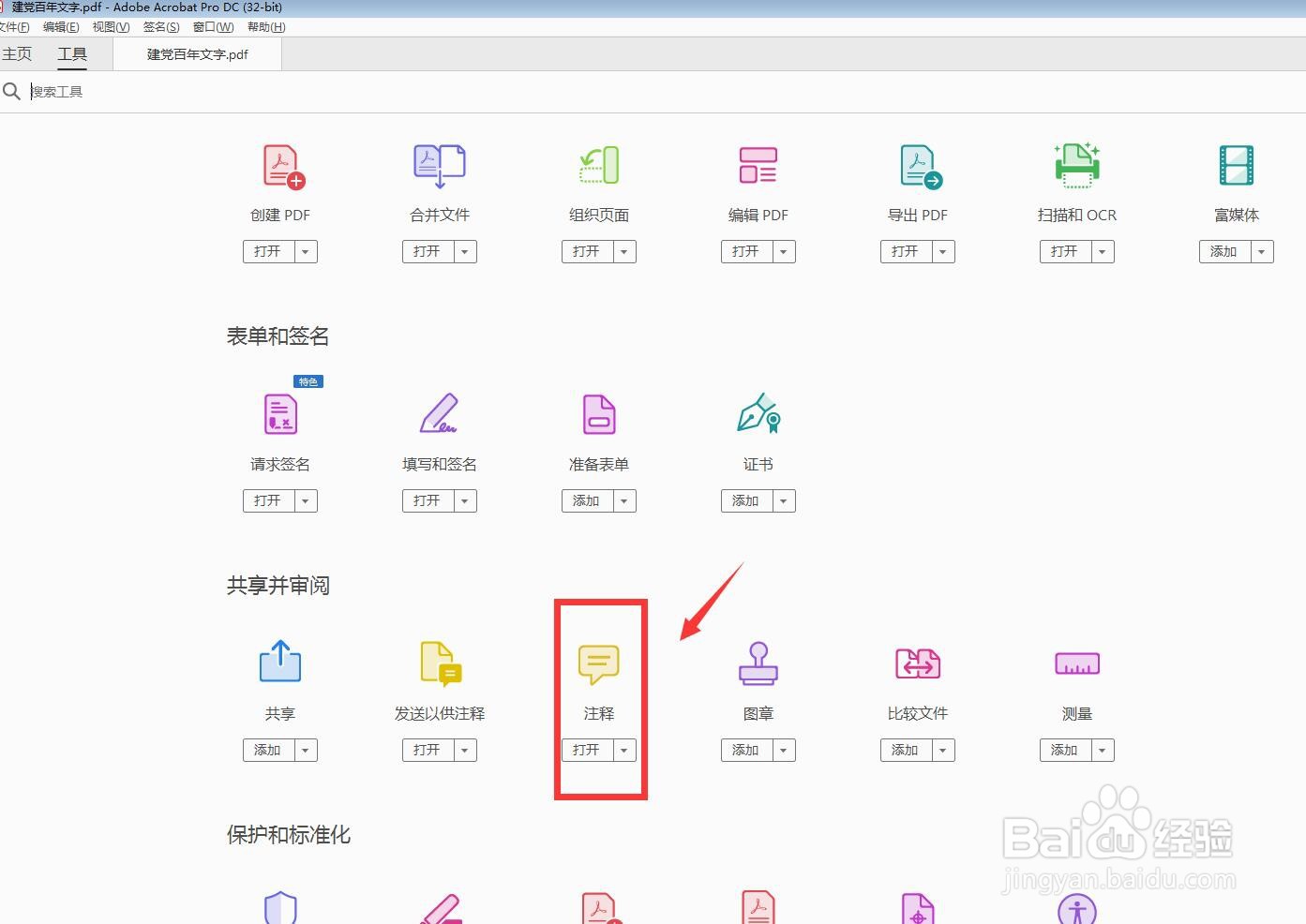Select the 发送以供注释 tool icon
The height and width of the screenshot is (924, 1306).
tap(441, 664)
